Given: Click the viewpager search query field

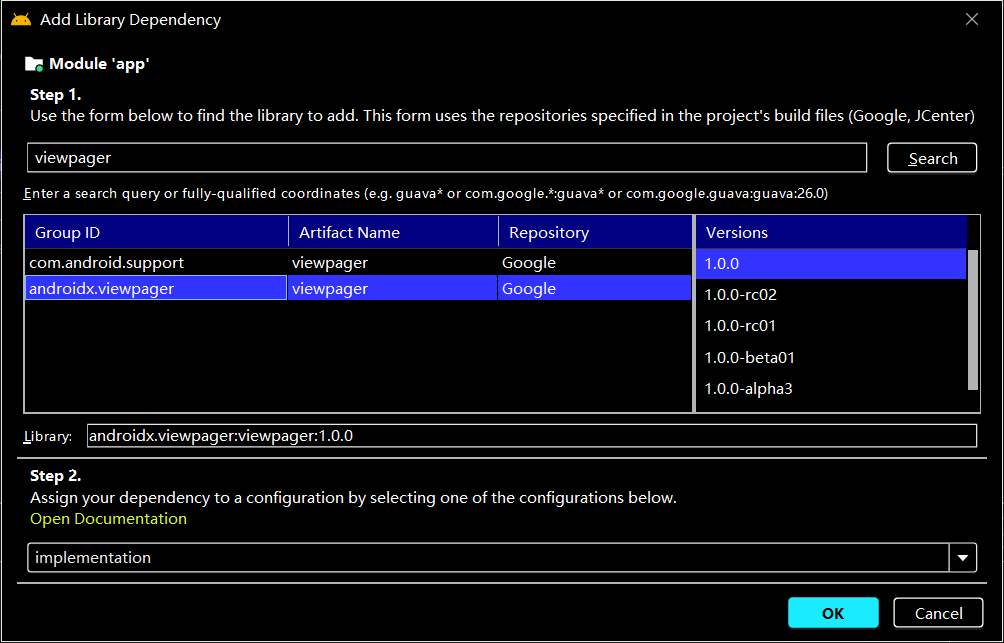Looking at the screenshot, I should pyautogui.click(x=446, y=158).
